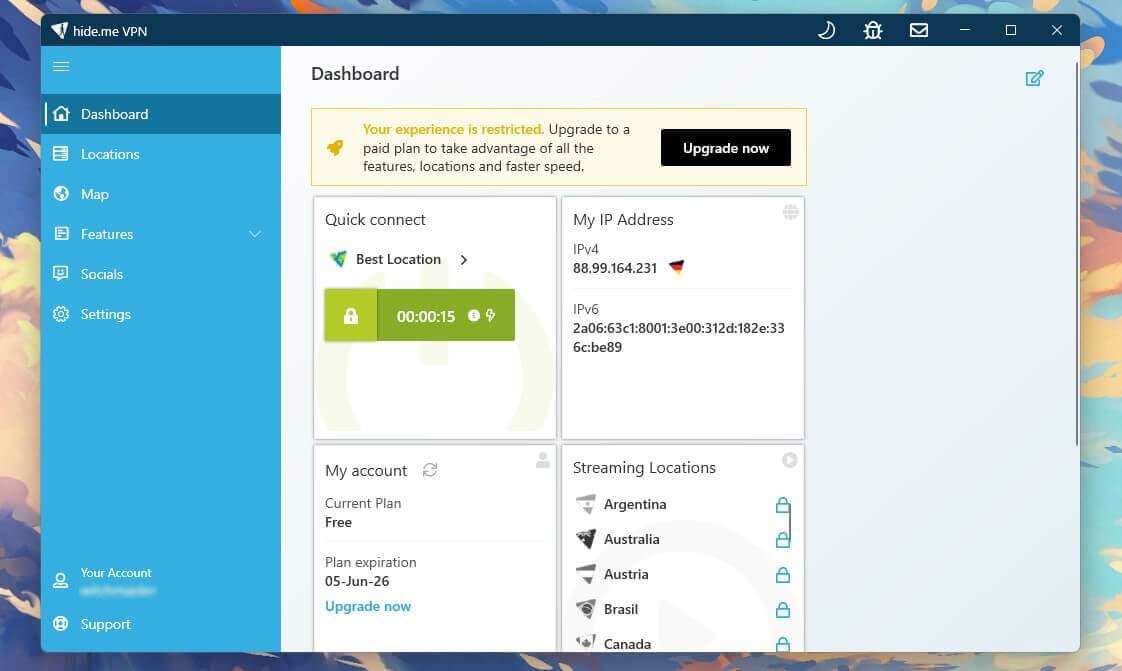
Task: Open Dashboard in the sidebar
Action: click(161, 114)
